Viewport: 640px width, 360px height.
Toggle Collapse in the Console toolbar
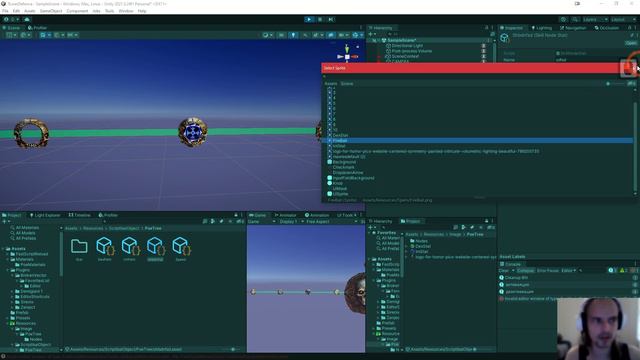[525, 271]
